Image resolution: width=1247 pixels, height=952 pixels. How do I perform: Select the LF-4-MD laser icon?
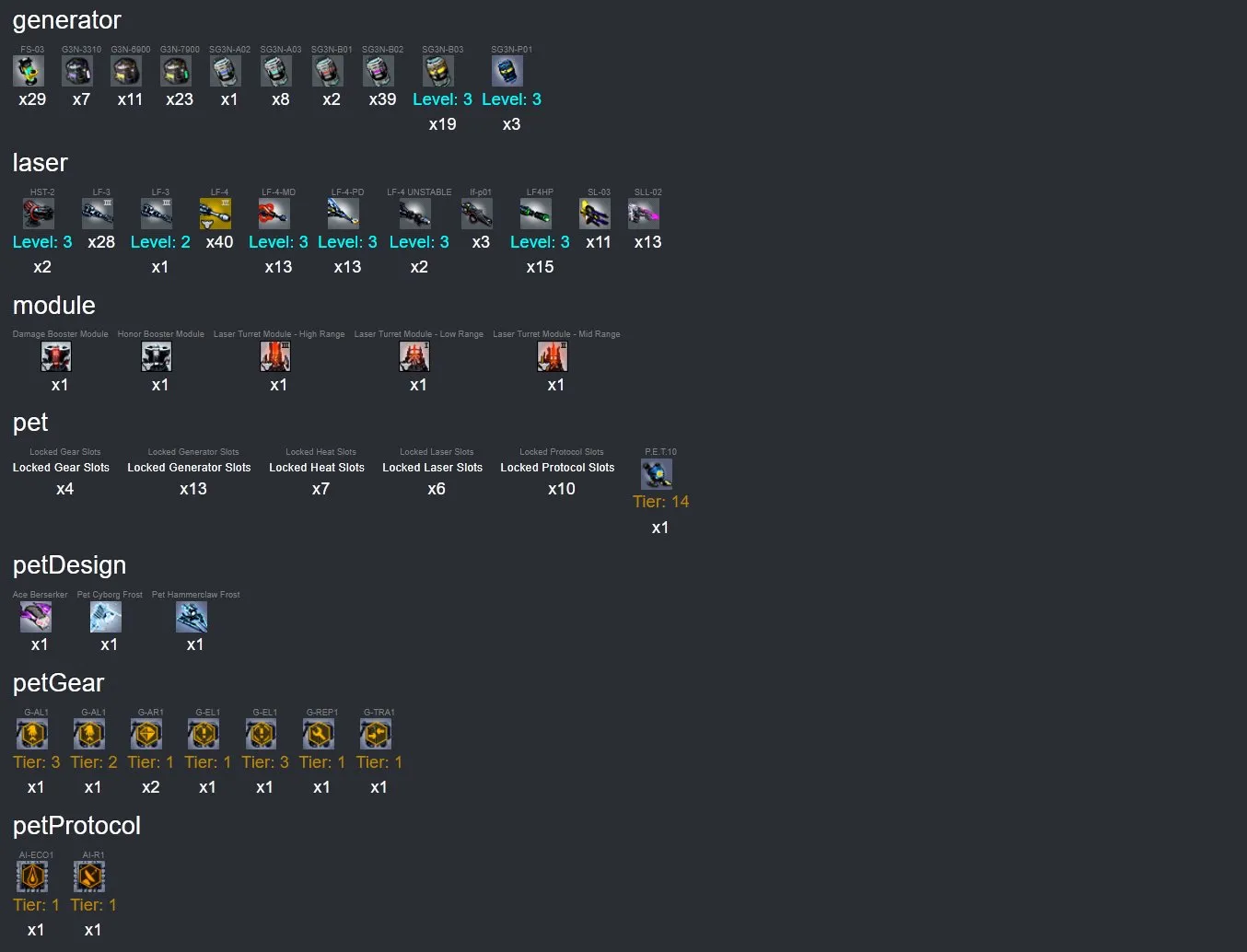274,214
